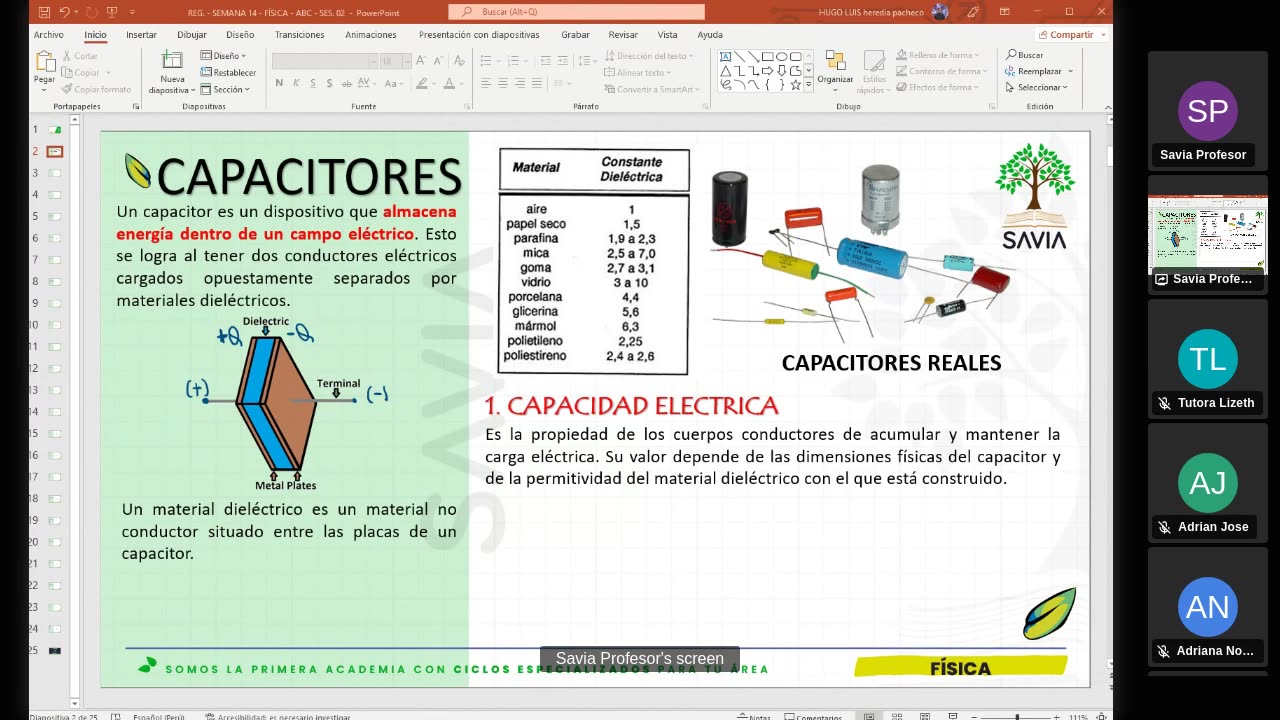
Task: Switch to slide sorter view icon
Action: click(x=896, y=716)
